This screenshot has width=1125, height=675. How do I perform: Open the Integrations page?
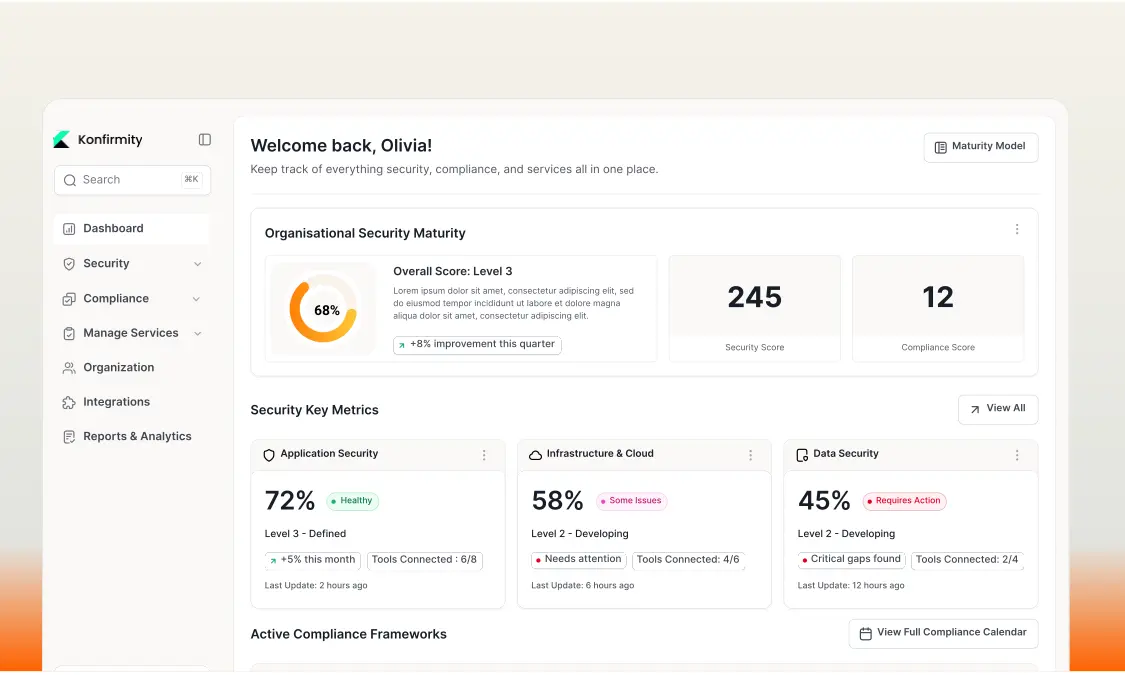pos(132,402)
